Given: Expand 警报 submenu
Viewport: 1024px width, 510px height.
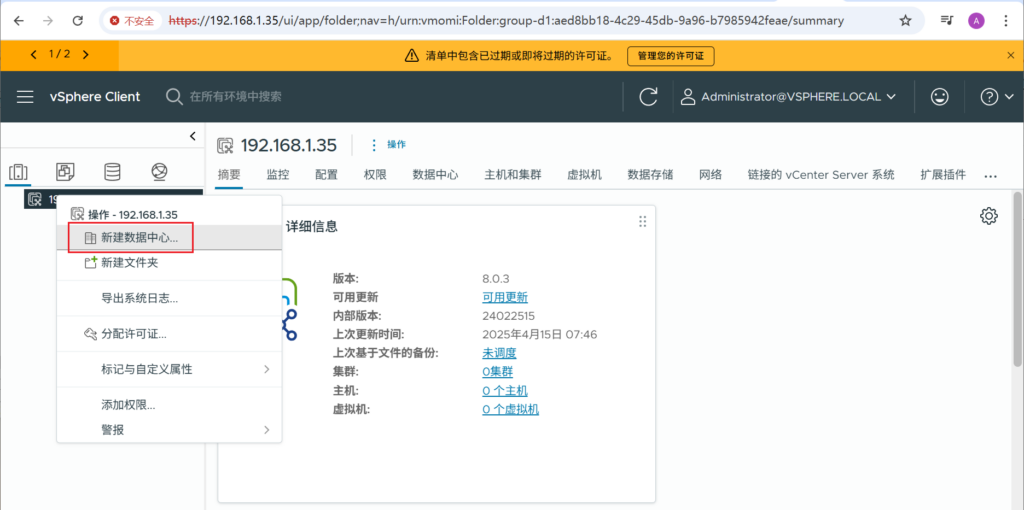Looking at the screenshot, I should click(x=169, y=429).
